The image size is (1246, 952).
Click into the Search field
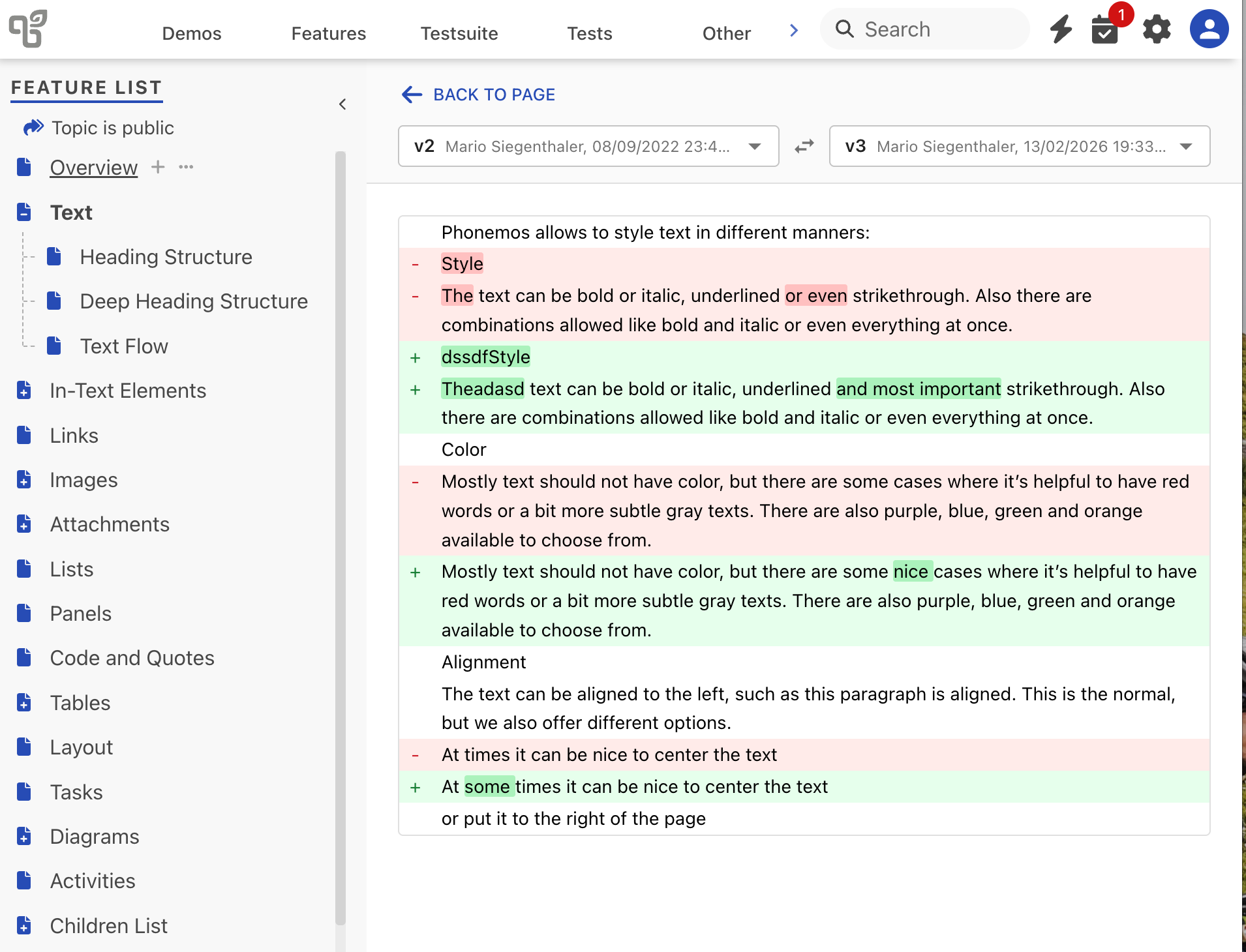pyautogui.click(x=933, y=29)
